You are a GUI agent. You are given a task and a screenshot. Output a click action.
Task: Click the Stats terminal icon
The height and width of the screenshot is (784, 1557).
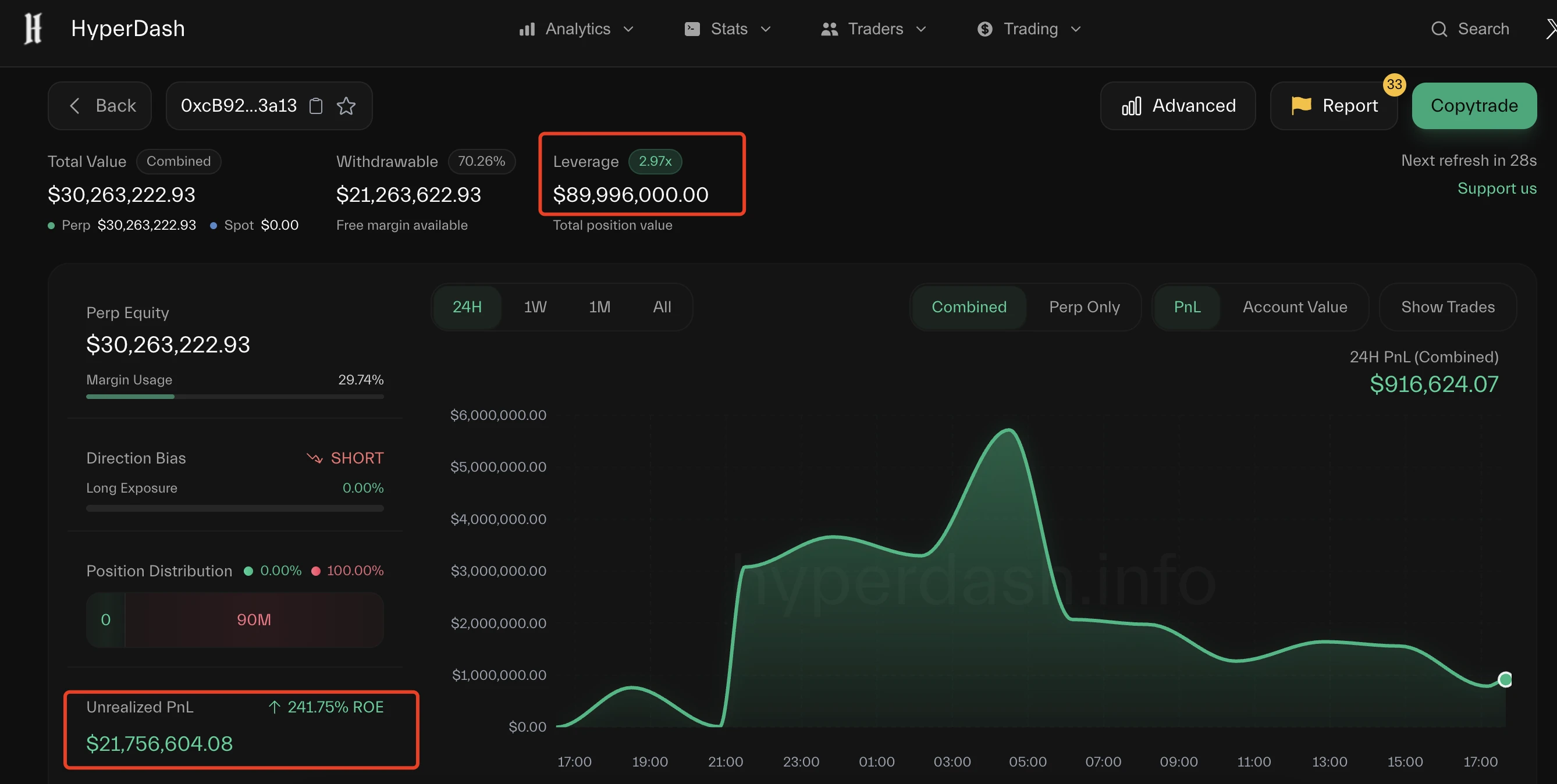691,28
